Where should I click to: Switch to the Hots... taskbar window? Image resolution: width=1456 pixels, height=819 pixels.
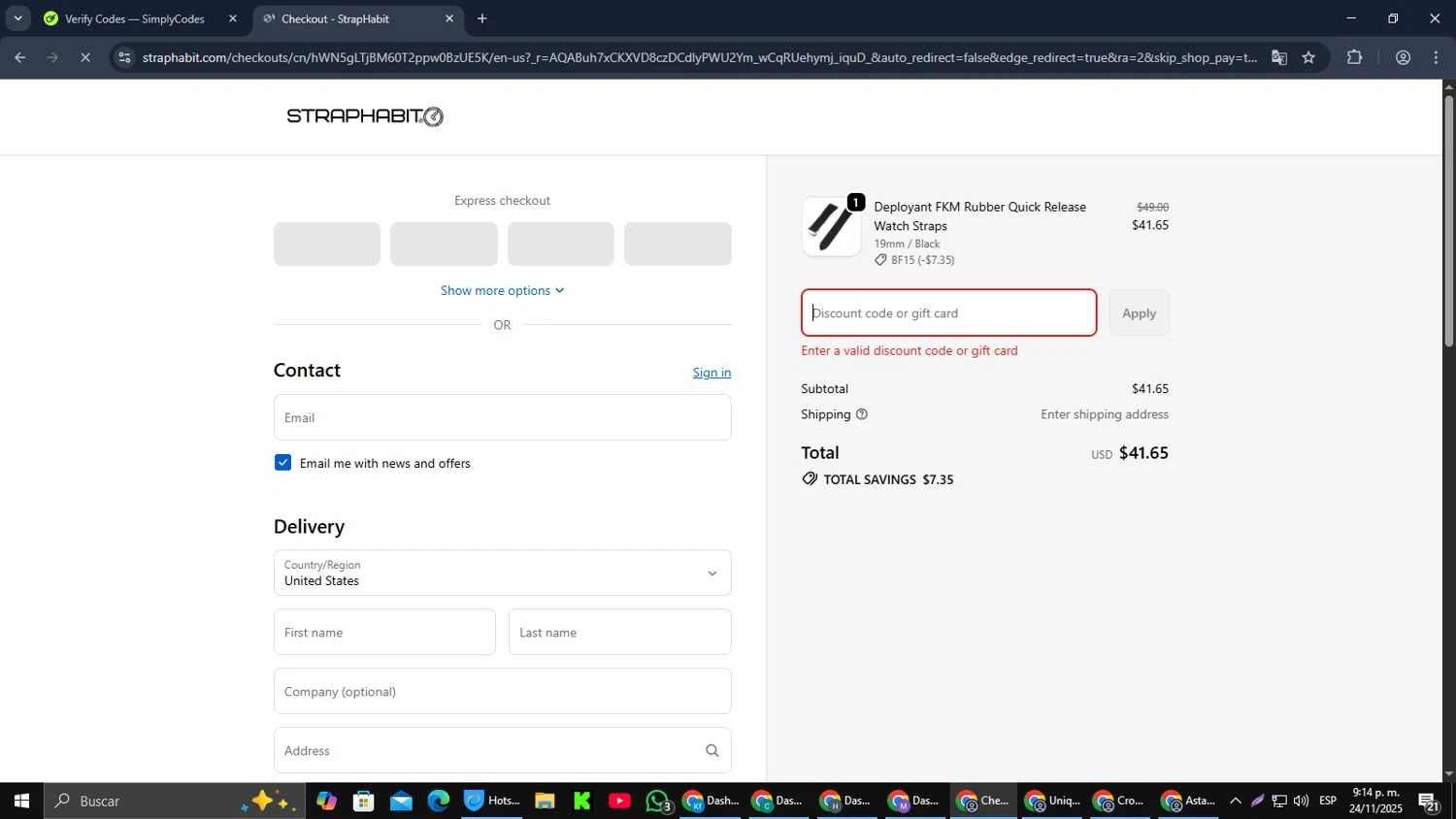coord(493,801)
